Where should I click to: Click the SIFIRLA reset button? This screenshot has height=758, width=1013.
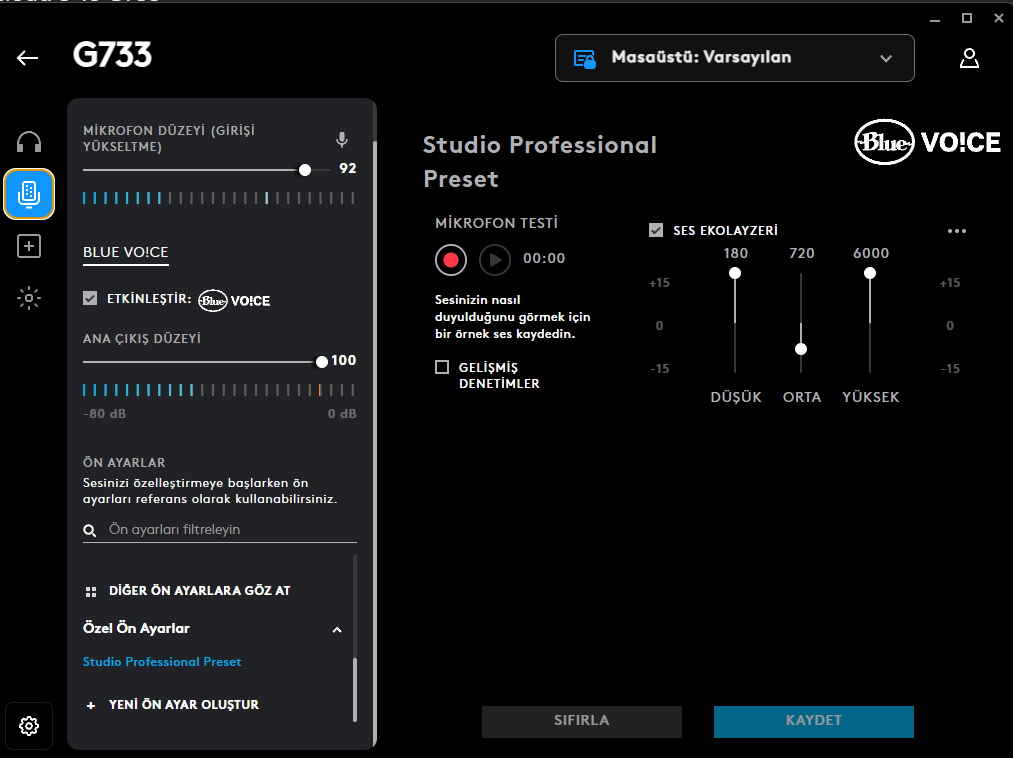pos(581,721)
